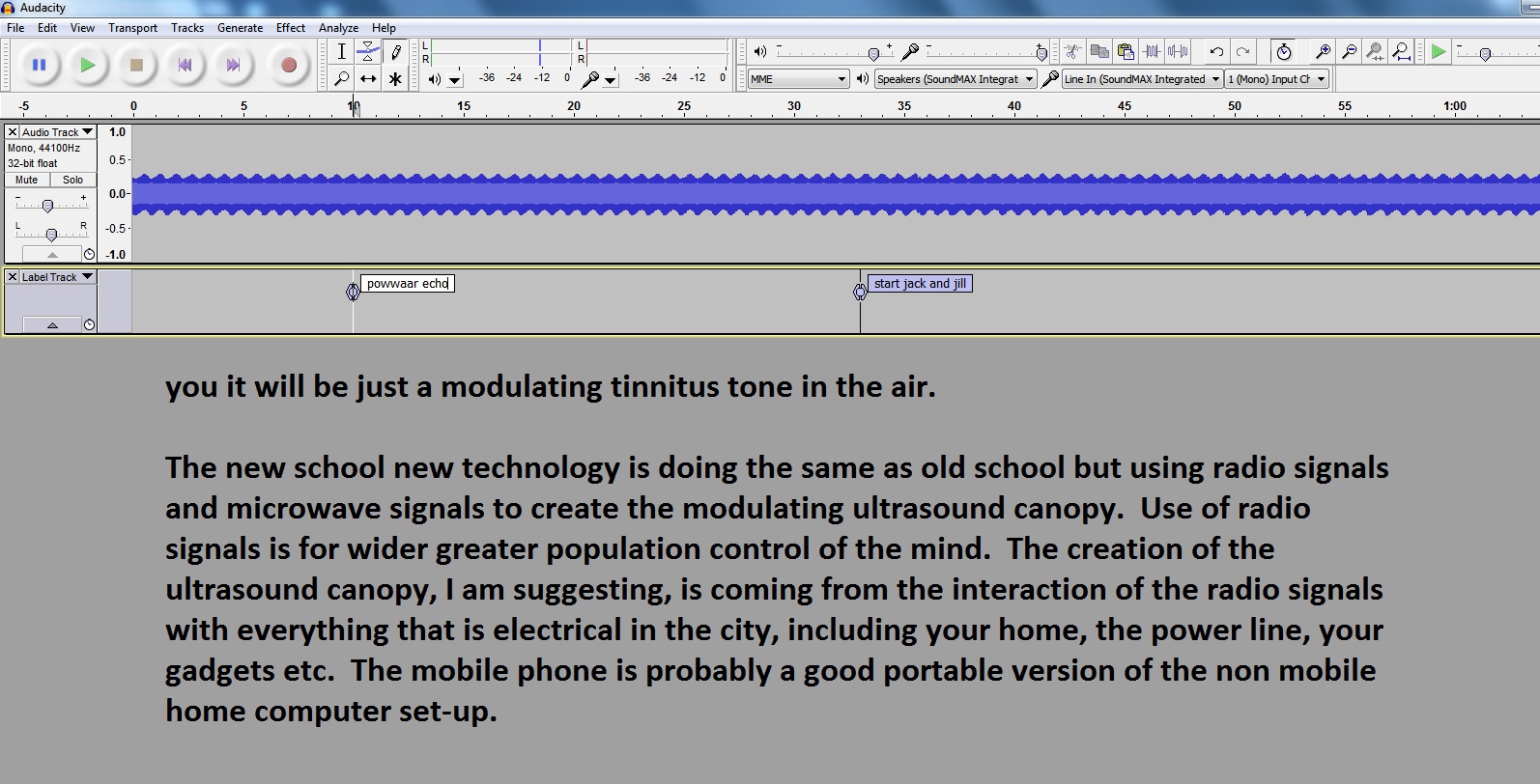Screen dimensions: 1540x784
Task: Open the Effect menu
Action: [290, 28]
